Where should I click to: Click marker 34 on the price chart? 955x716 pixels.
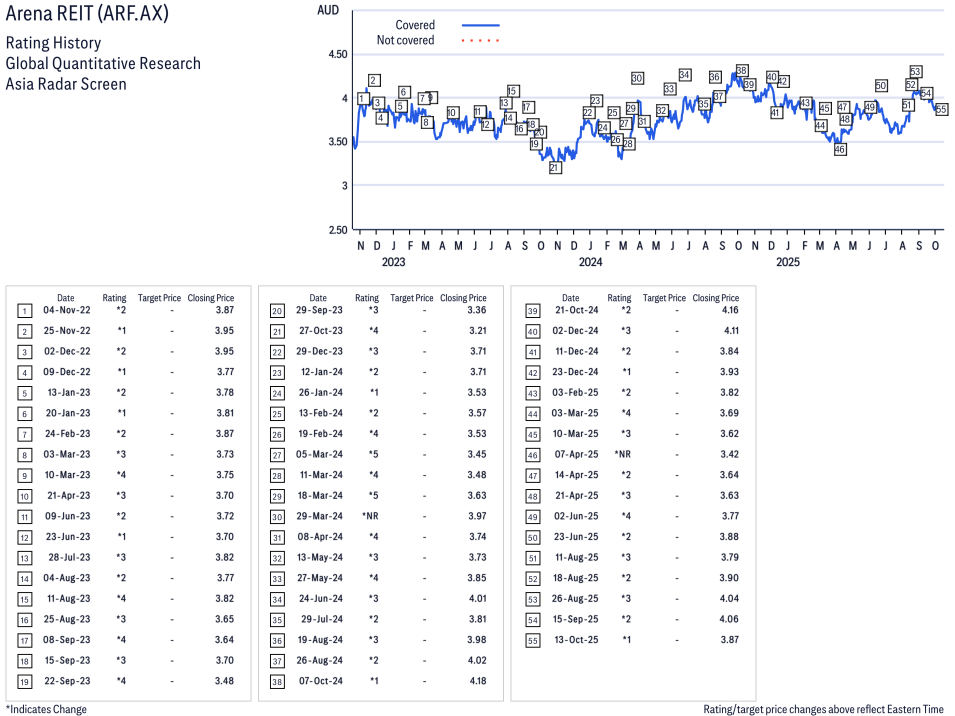(685, 75)
